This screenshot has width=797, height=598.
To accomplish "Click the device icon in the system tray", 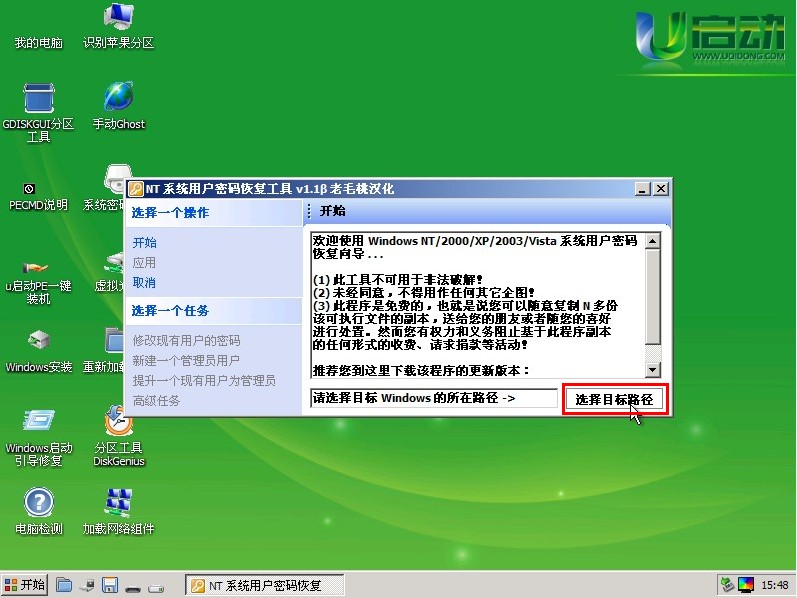I will pyautogui.click(x=727, y=585).
